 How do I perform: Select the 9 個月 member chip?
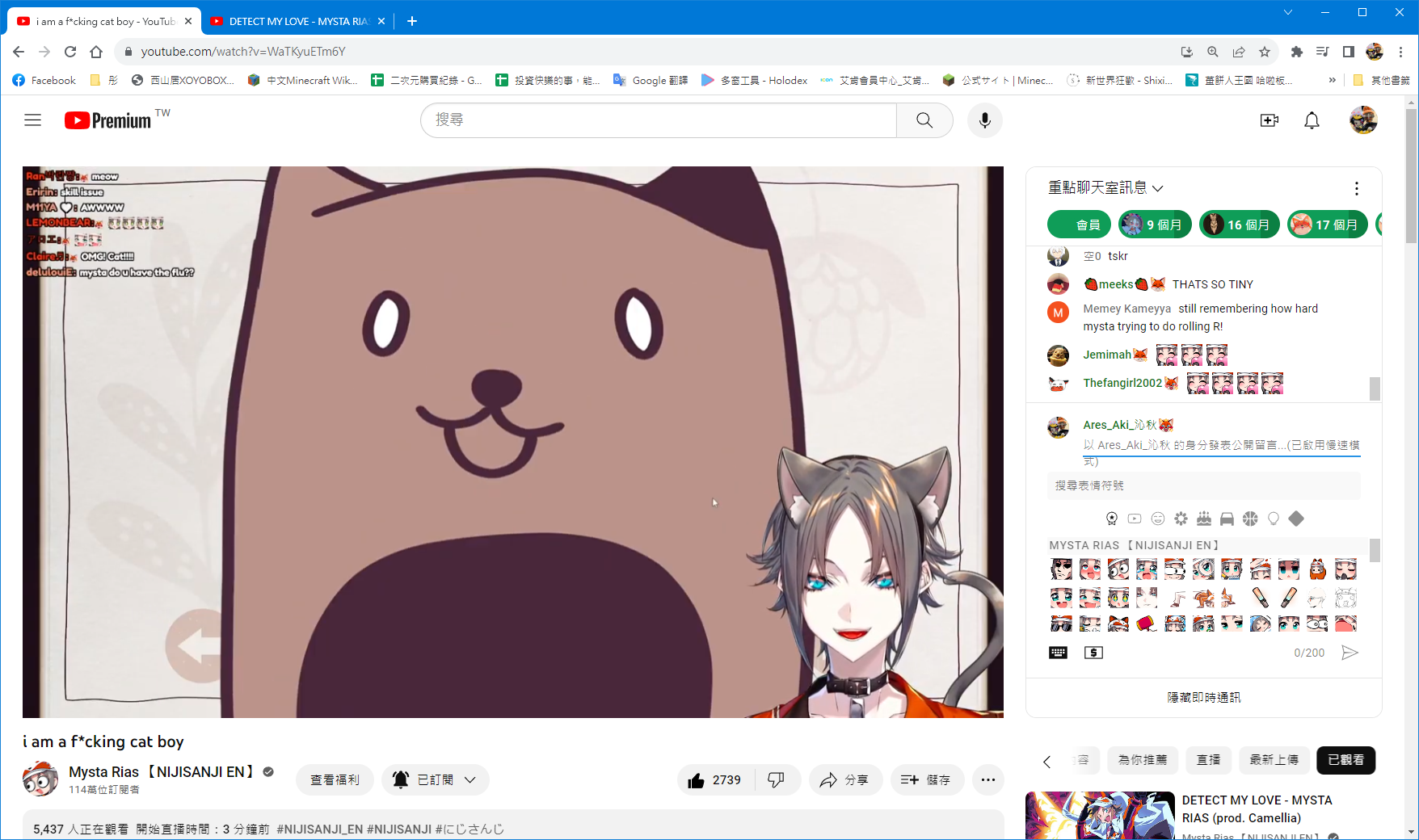[1155, 225]
